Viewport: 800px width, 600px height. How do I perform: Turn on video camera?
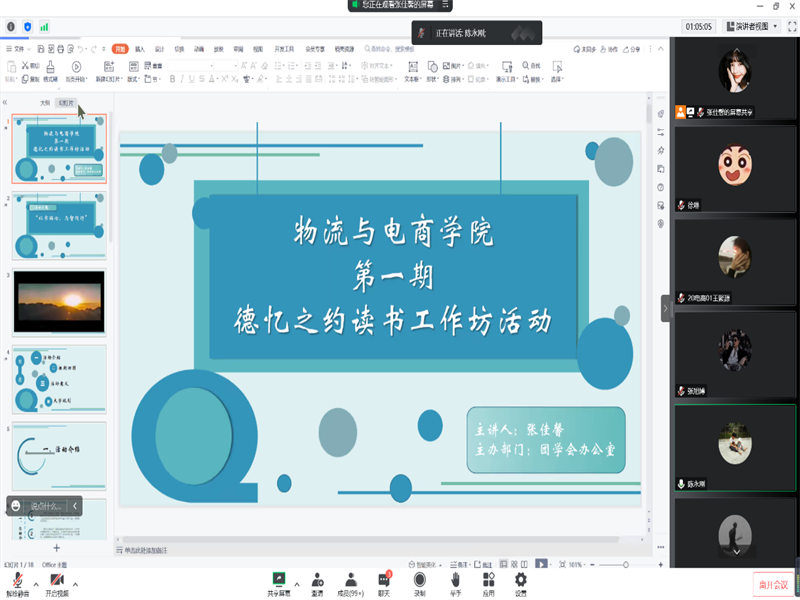click(57, 581)
